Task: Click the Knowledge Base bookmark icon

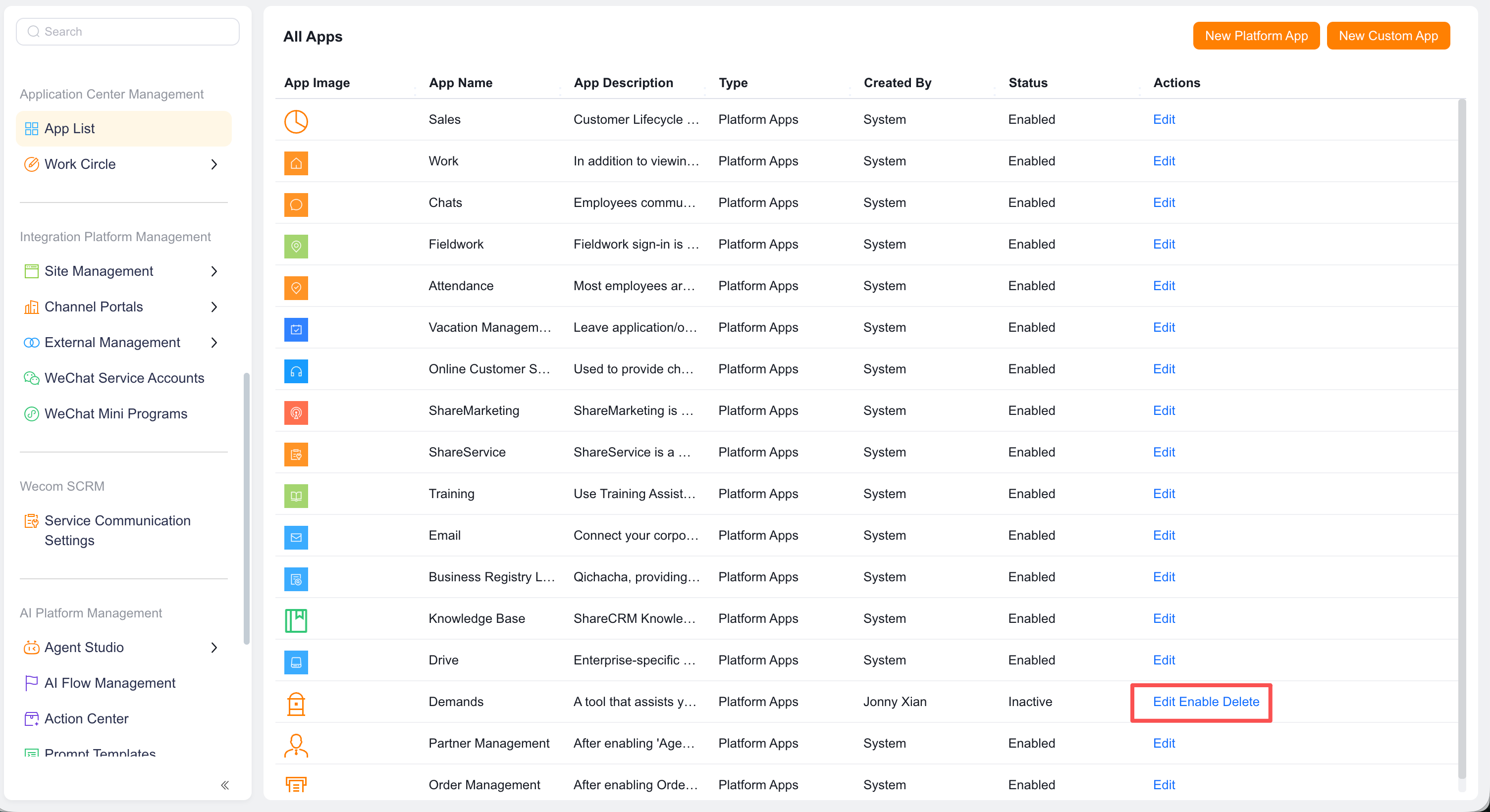Action: click(x=296, y=621)
